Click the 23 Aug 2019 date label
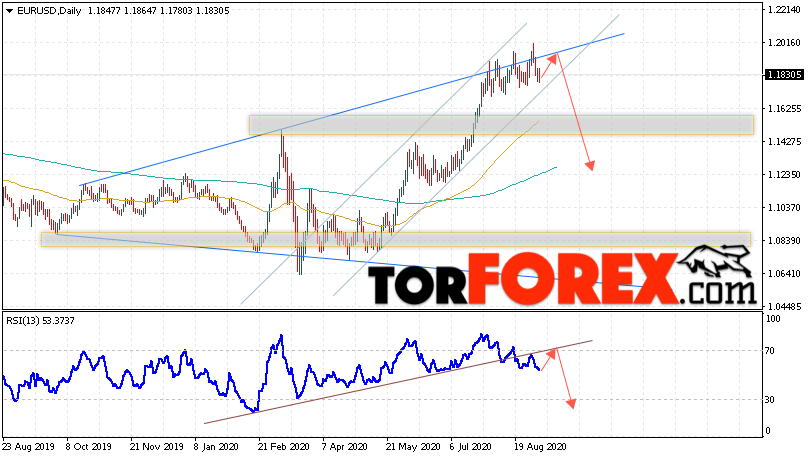 click(28, 447)
